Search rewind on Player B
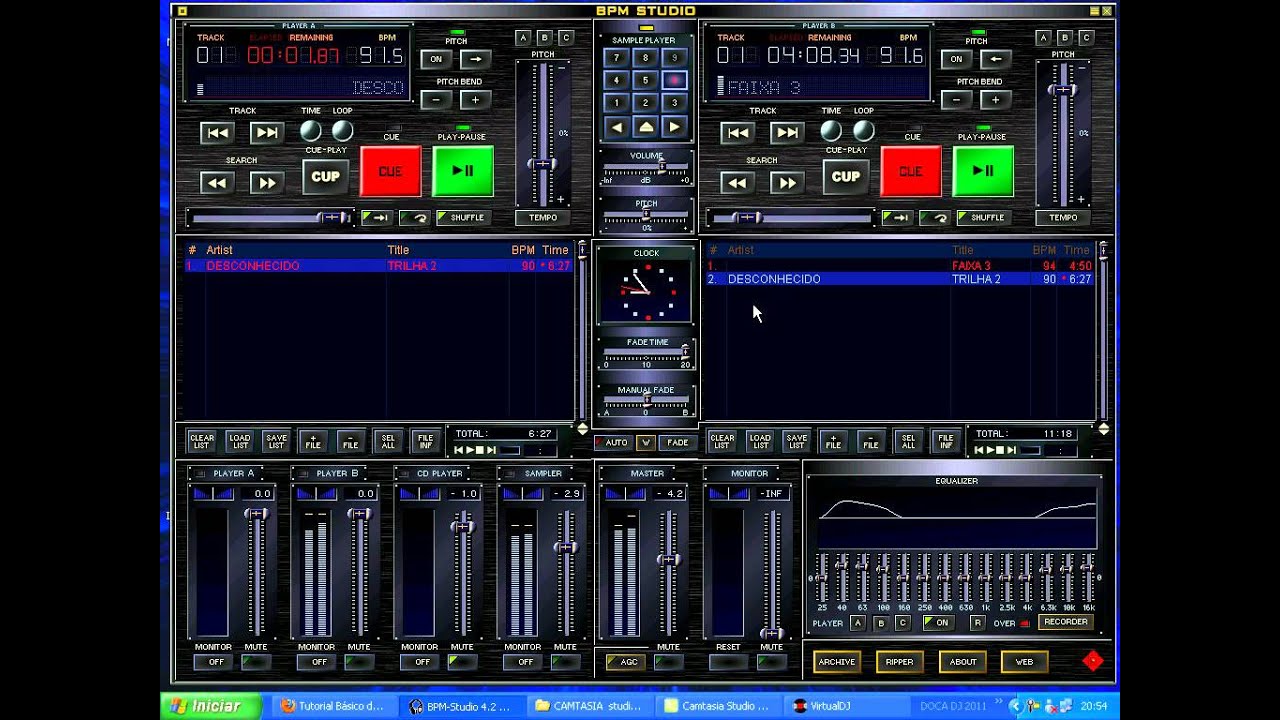This screenshot has height=720, width=1280. pos(737,182)
